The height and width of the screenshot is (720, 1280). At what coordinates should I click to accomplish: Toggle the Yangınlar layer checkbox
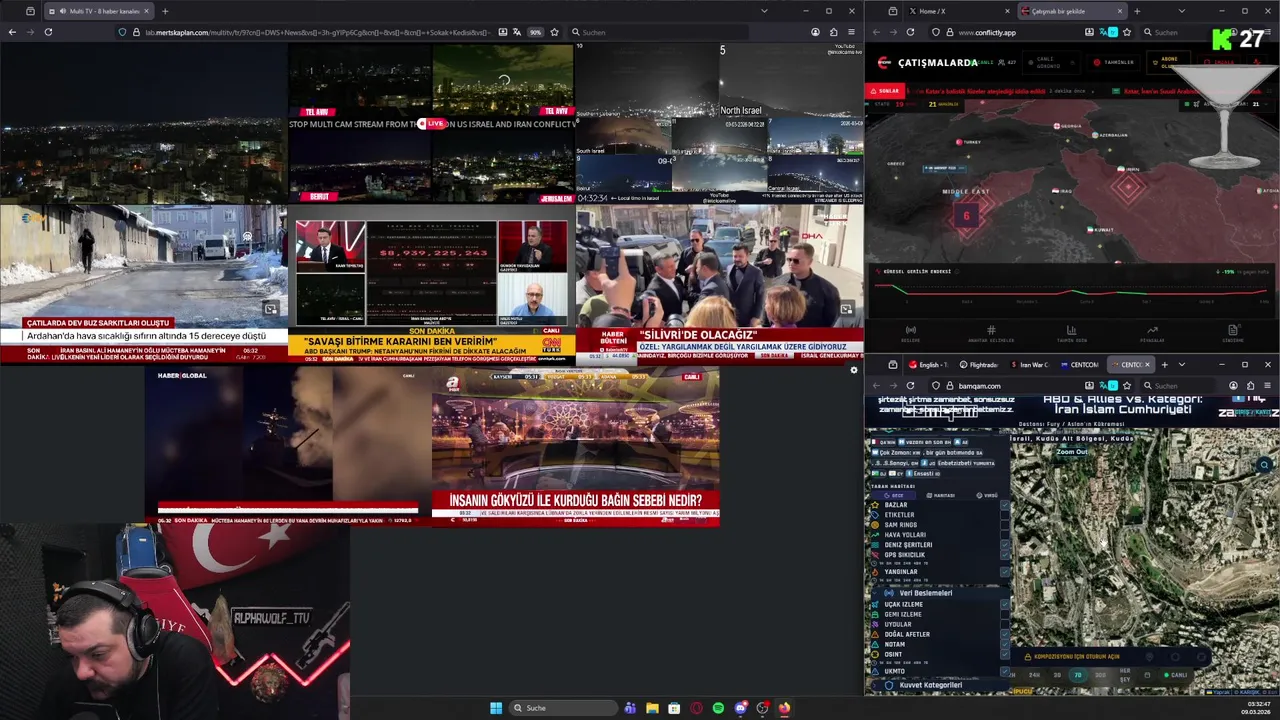click(1005, 572)
